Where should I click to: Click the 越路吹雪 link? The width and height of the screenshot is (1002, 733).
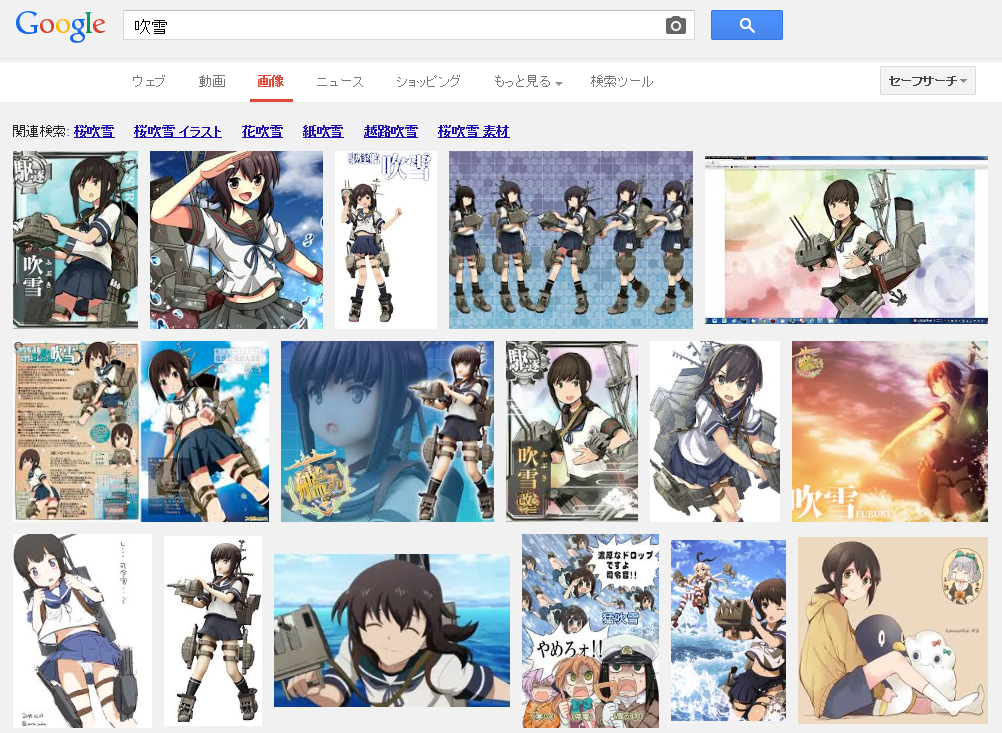point(390,132)
